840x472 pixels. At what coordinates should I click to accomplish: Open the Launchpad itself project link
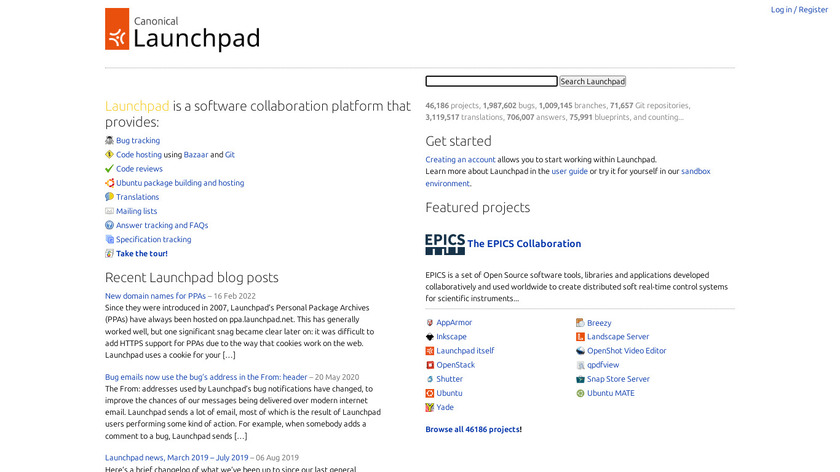point(465,351)
